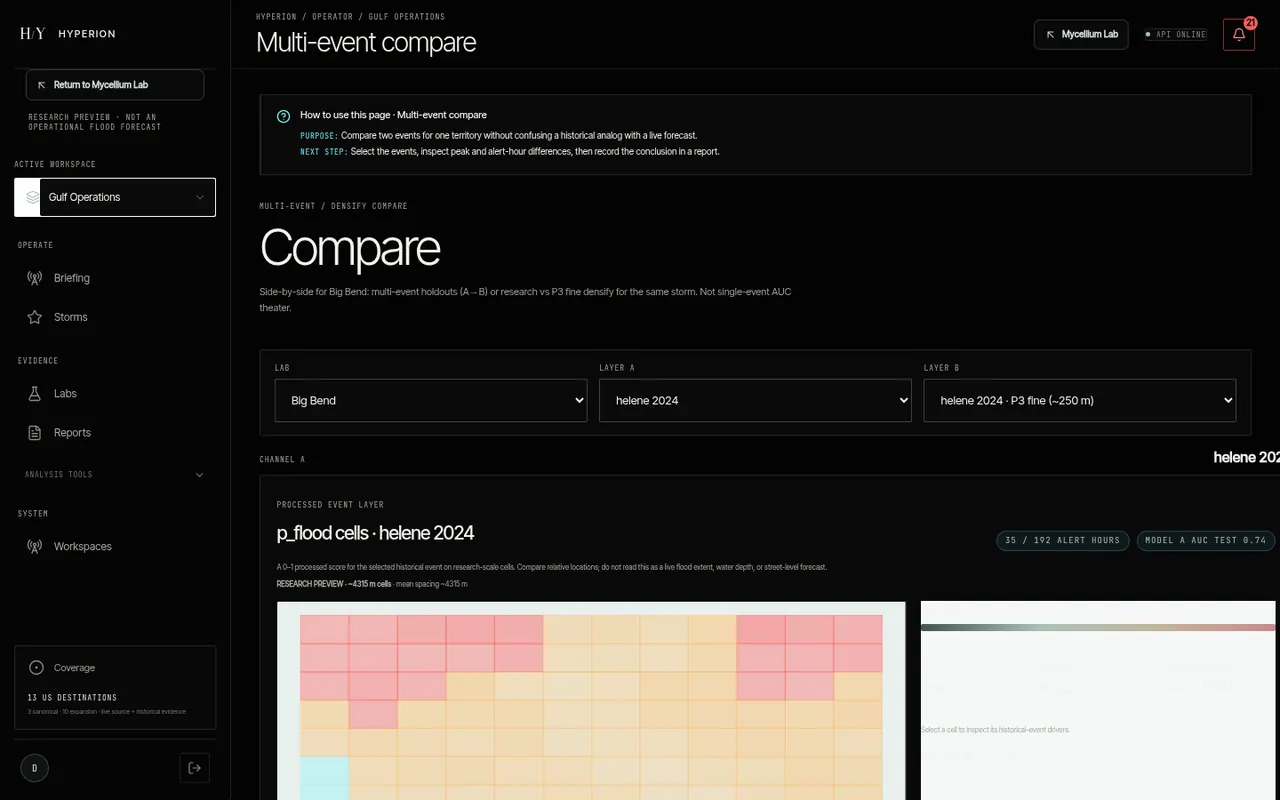Viewport: 1280px width, 800px height.
Task: Open notifications bell with 21 badge
Action: coord(1239,34)
